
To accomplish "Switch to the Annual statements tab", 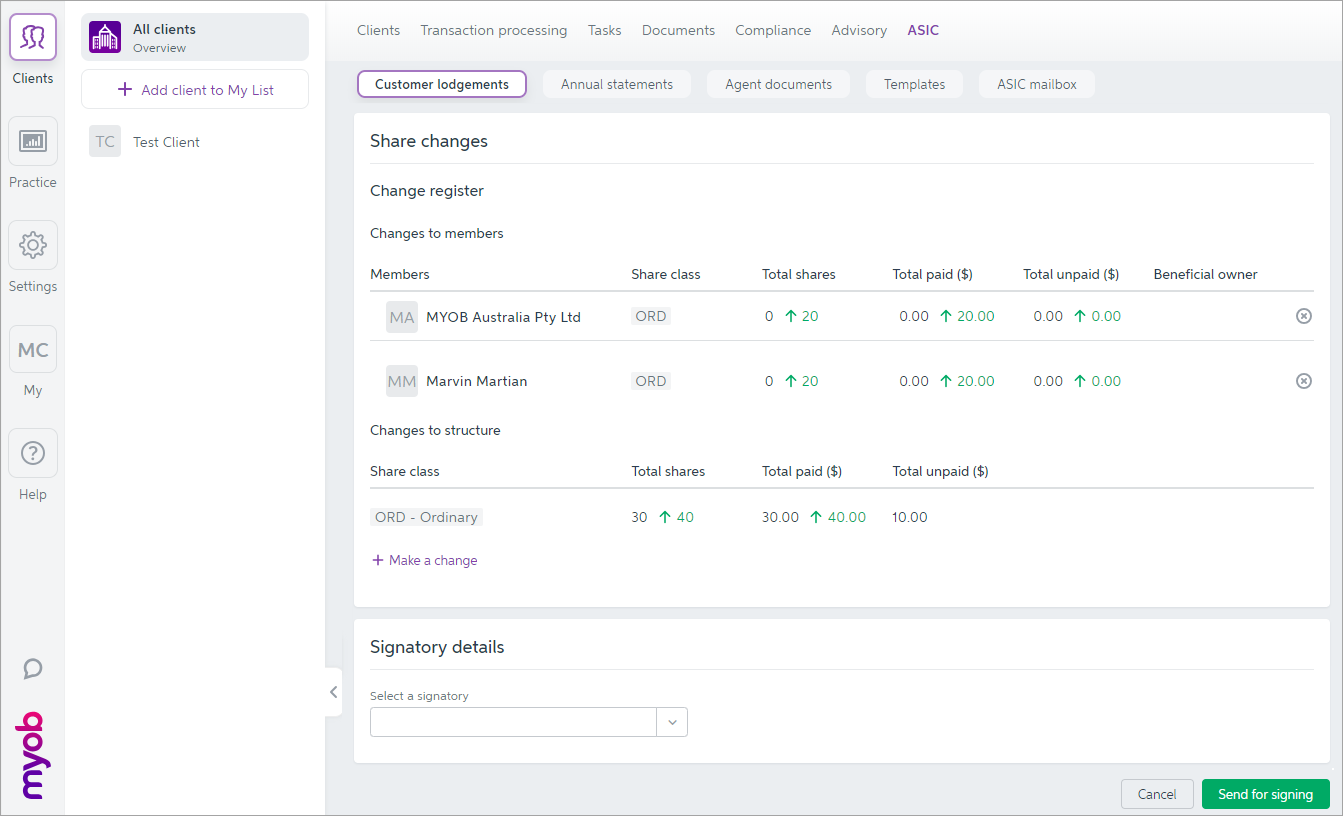I will [617, 84].
